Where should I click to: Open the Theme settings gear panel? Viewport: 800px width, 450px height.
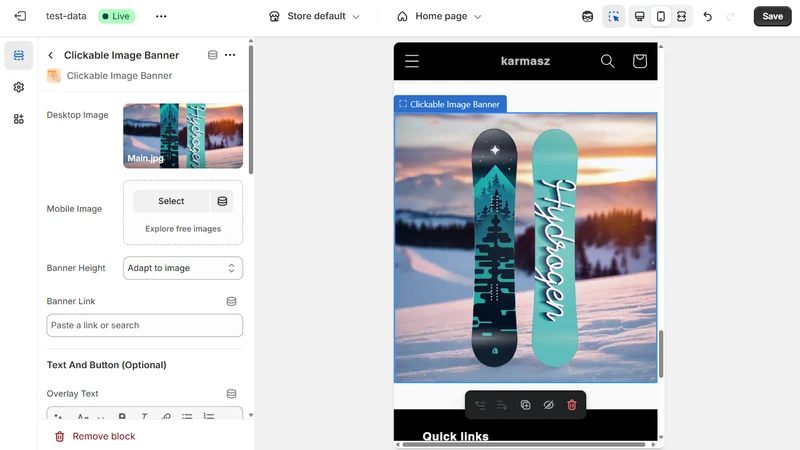tap(19, 87)
